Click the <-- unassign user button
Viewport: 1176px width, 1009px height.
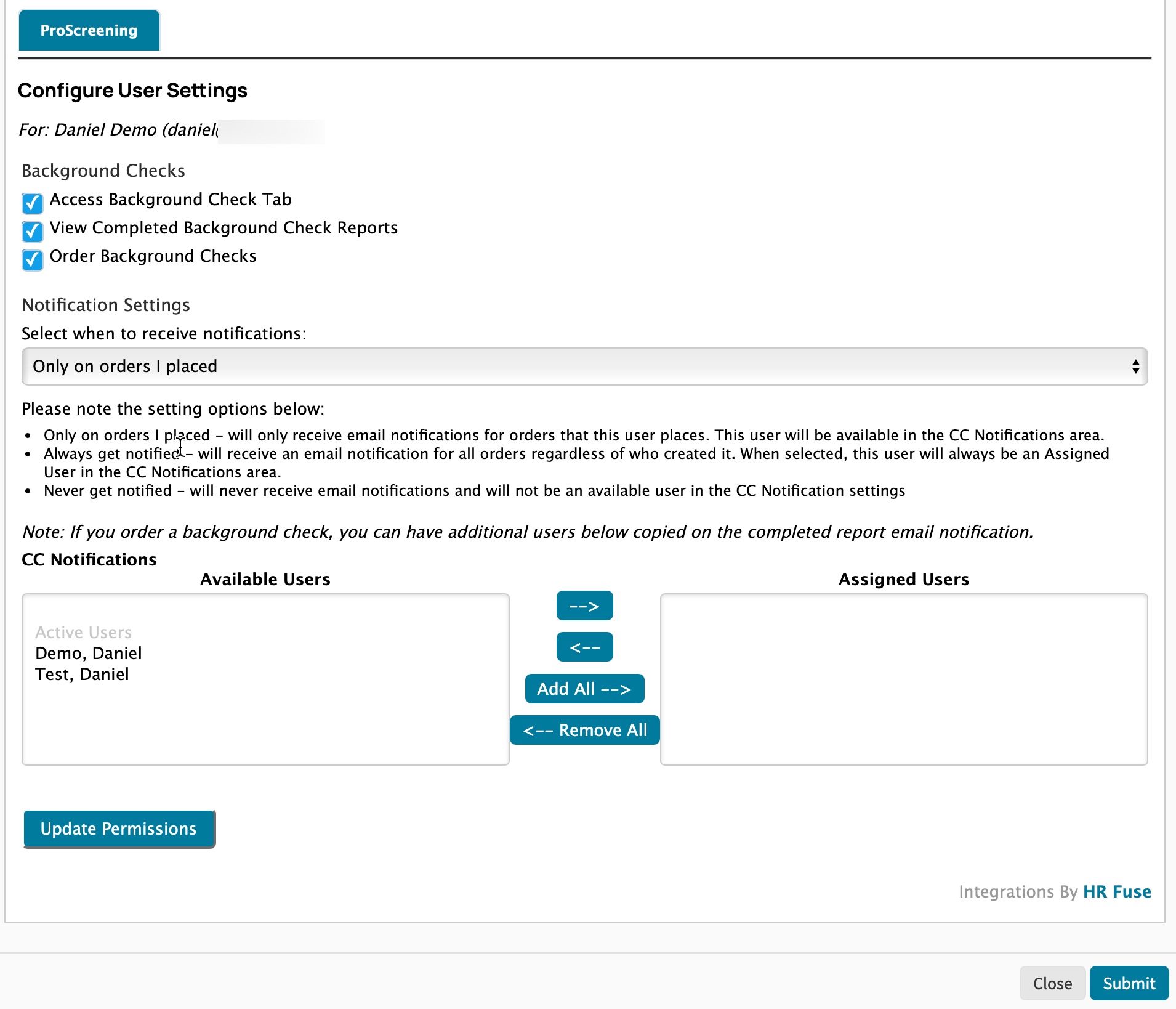pos(584,647)
